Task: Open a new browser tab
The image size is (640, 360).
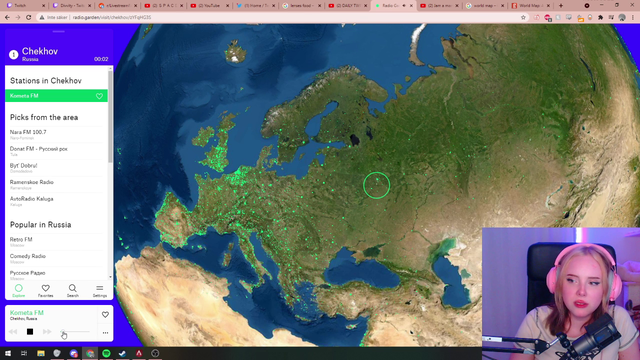Action: (x=561, y=6)
